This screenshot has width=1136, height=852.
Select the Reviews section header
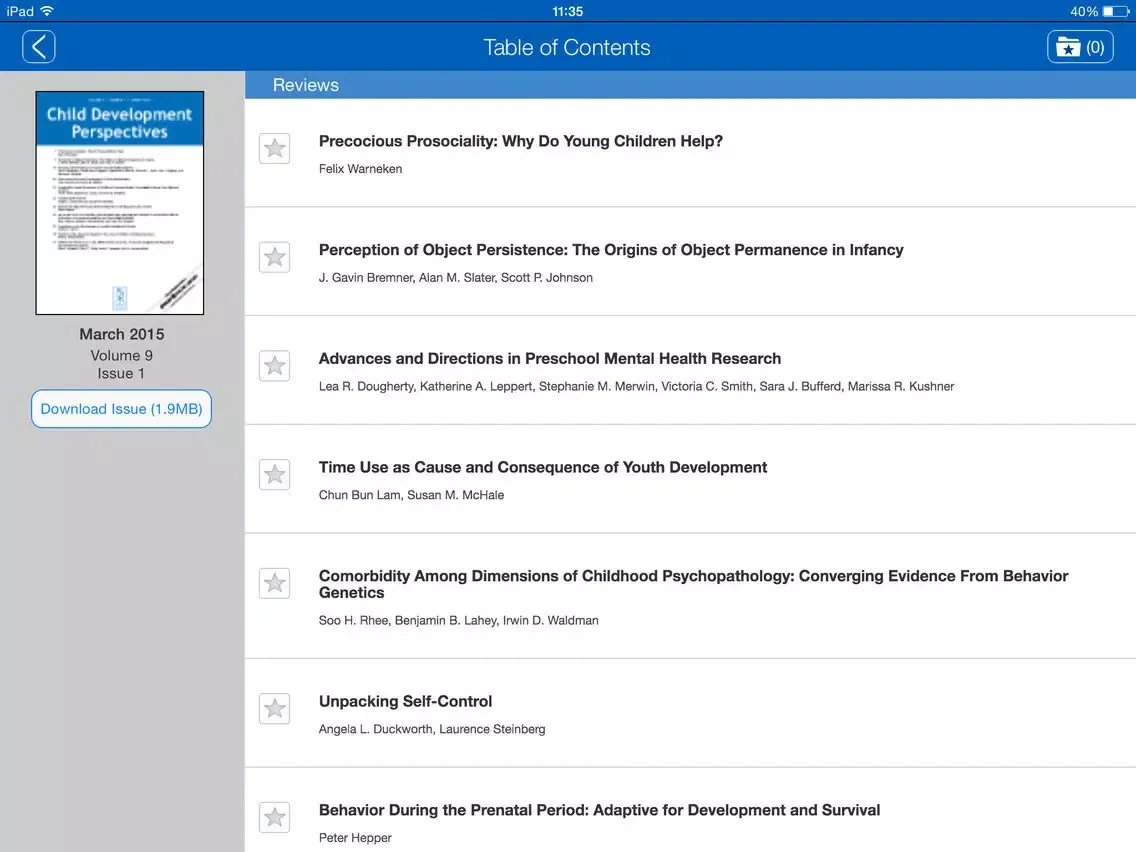tap(690, 85)
